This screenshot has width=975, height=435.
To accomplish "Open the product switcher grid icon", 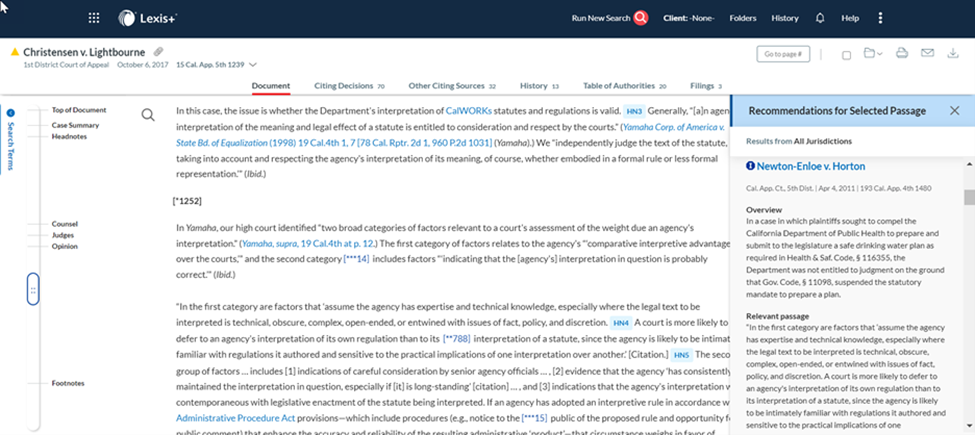I will 94,18.
